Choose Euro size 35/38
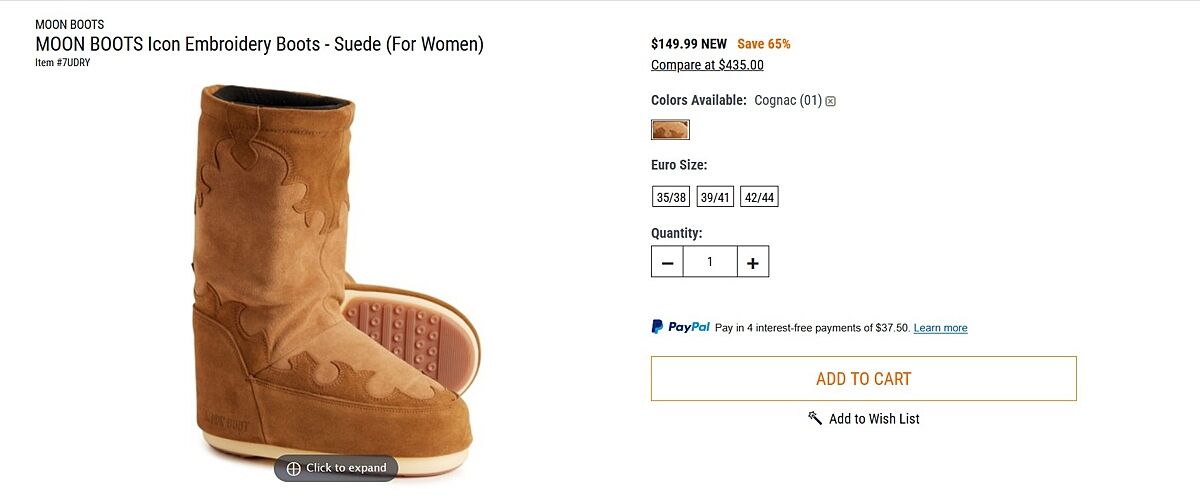The image size is (1200, 501). 671,197
